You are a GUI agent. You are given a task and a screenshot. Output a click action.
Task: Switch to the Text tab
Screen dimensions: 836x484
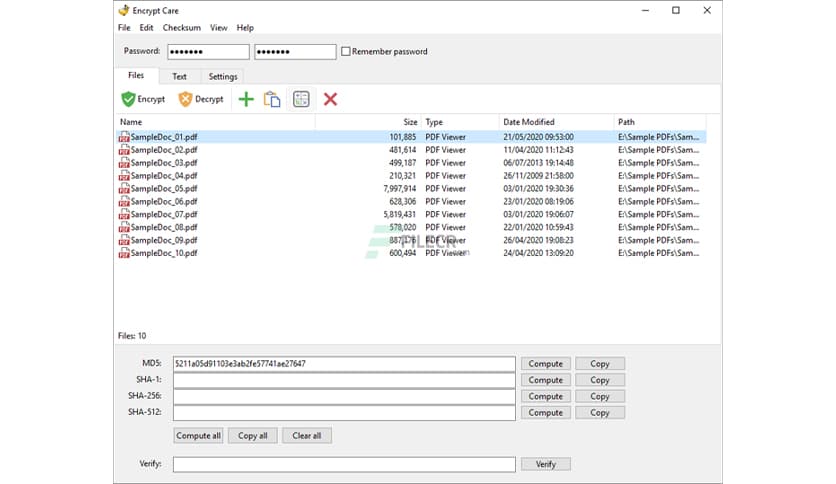[x=179, y=77]
